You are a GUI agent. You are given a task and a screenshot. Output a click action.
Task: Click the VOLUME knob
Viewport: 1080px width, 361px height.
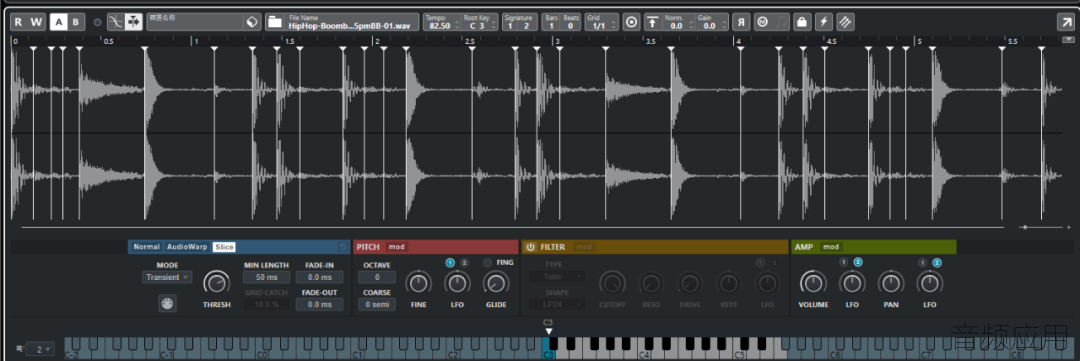(813, 282)
